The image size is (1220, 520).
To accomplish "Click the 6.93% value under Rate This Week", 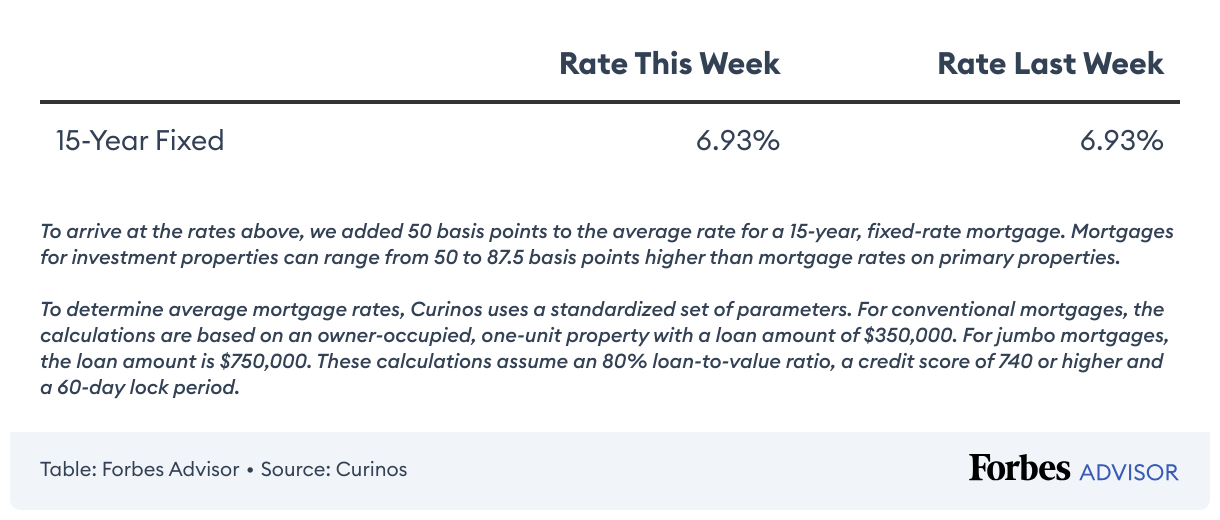I will pyautogui.click(x=737, y=141).
